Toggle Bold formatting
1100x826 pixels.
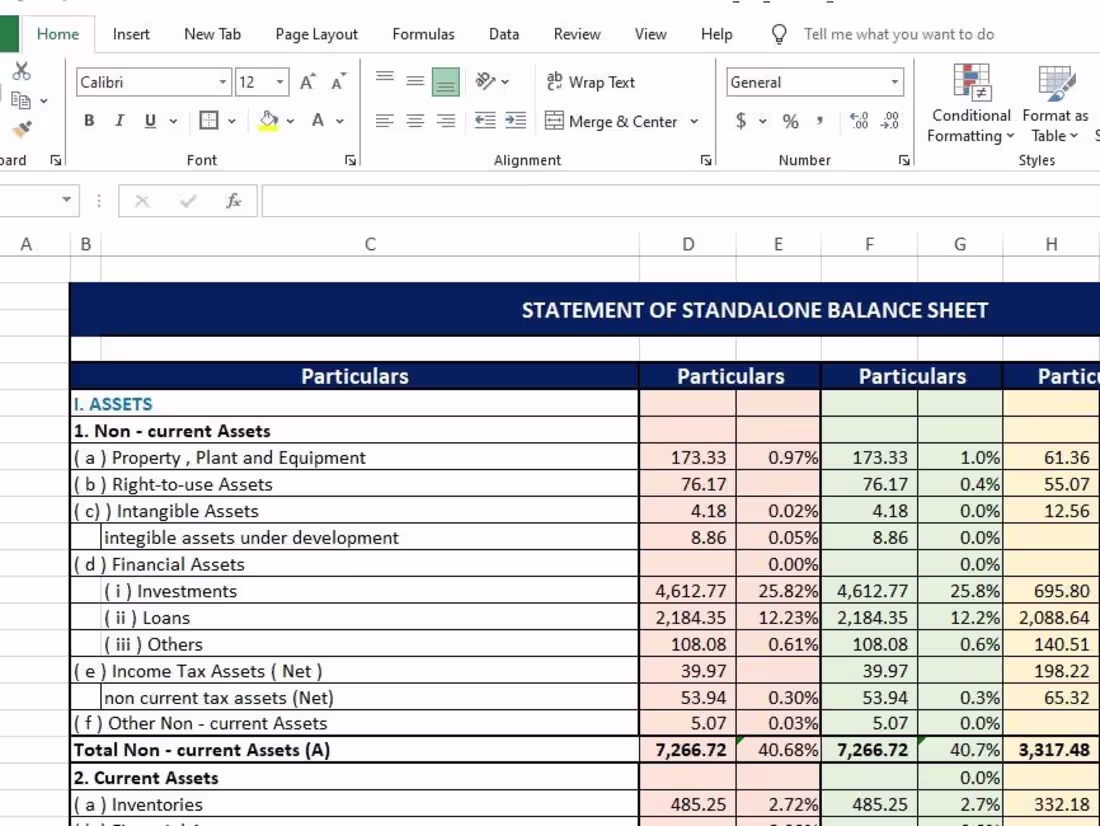(x=89, y=121)
